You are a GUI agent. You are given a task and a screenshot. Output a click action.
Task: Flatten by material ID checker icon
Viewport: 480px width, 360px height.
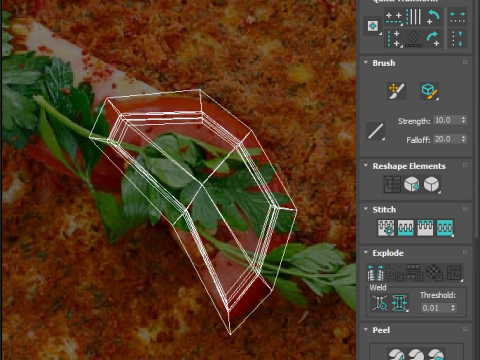point(434,273)
